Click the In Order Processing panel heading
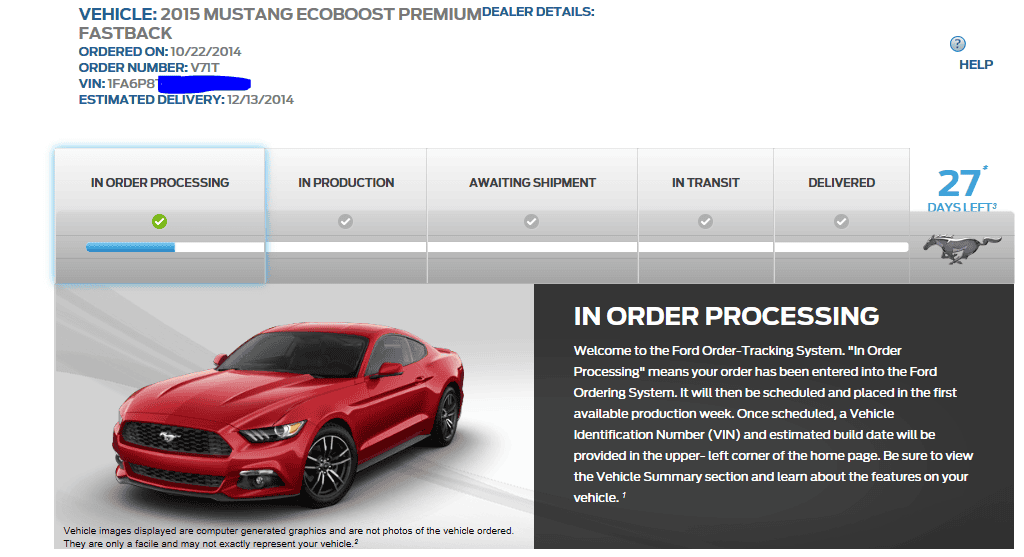 (x=726, y=316)
